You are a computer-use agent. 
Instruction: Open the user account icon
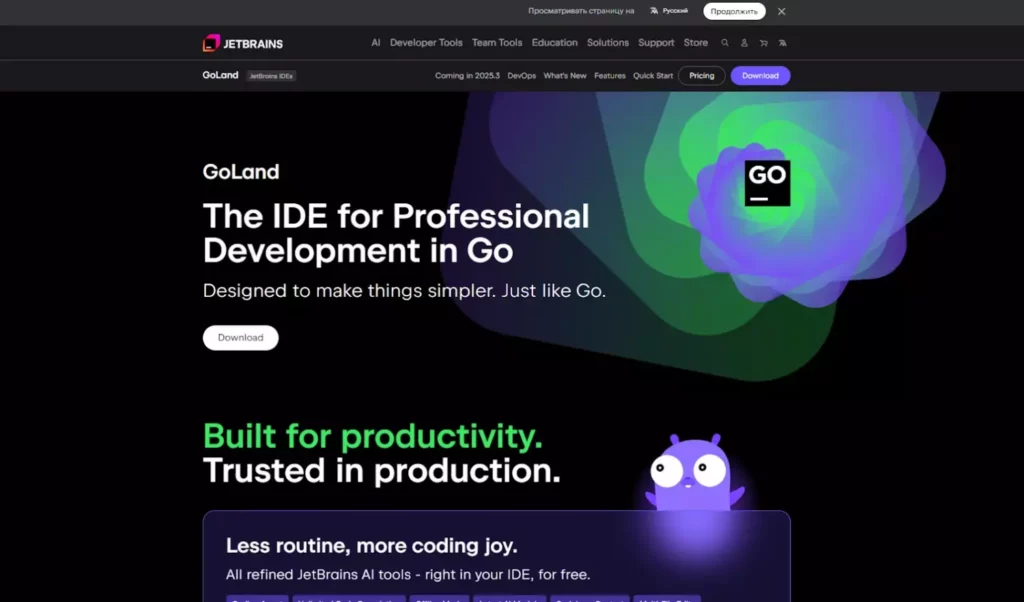pyautogui.click(x=744, y=43)
